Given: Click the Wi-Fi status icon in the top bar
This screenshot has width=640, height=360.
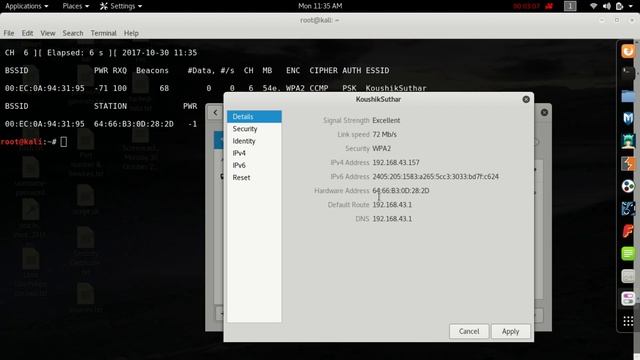Looking at the screenshot, I should 593,6.
